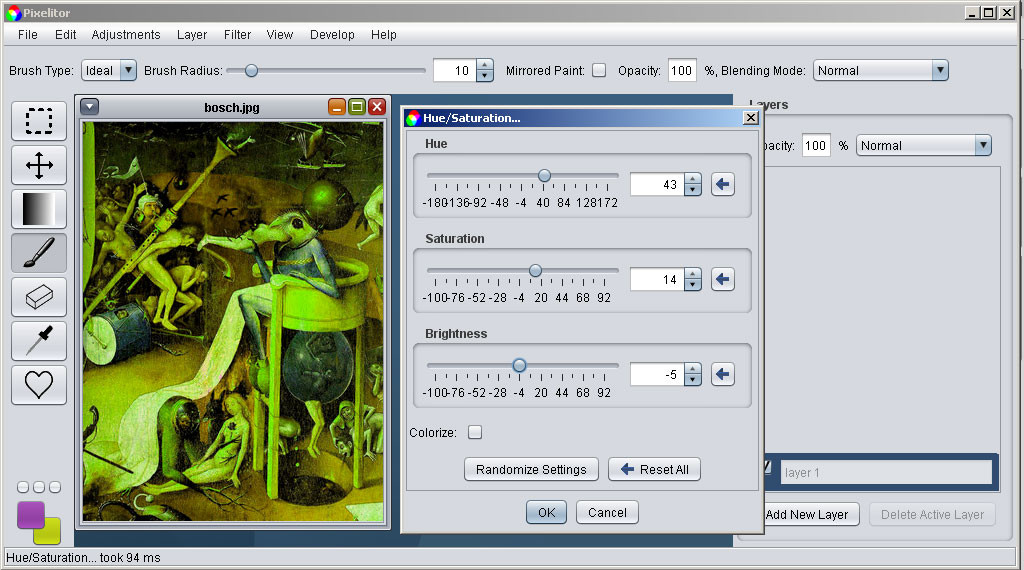Reset Brightness value with arrow button
Screen dimensions: 1024x570
pyautogui.click(x=722, y=374)
